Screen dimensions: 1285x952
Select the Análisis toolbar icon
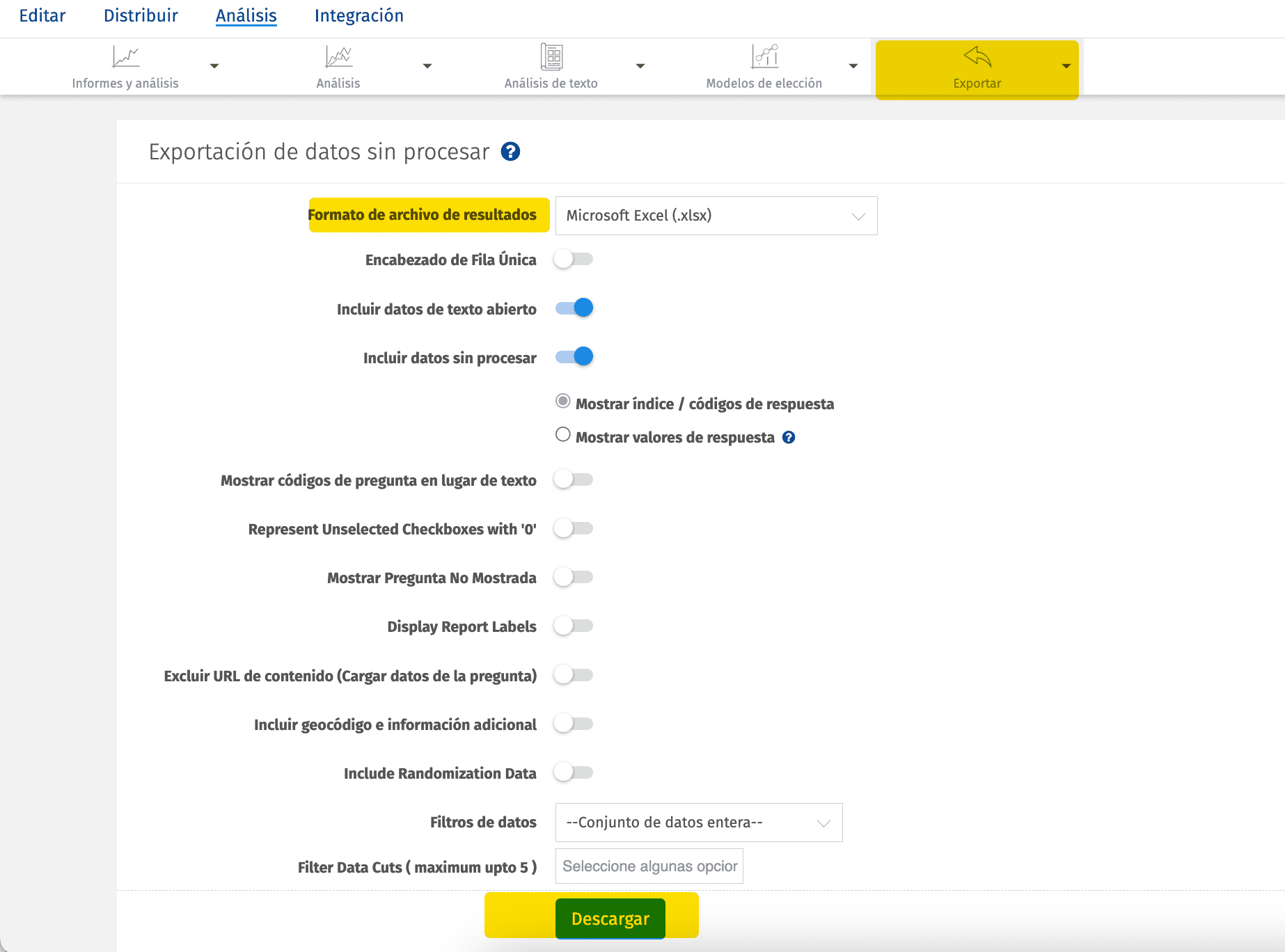(338, 57)
